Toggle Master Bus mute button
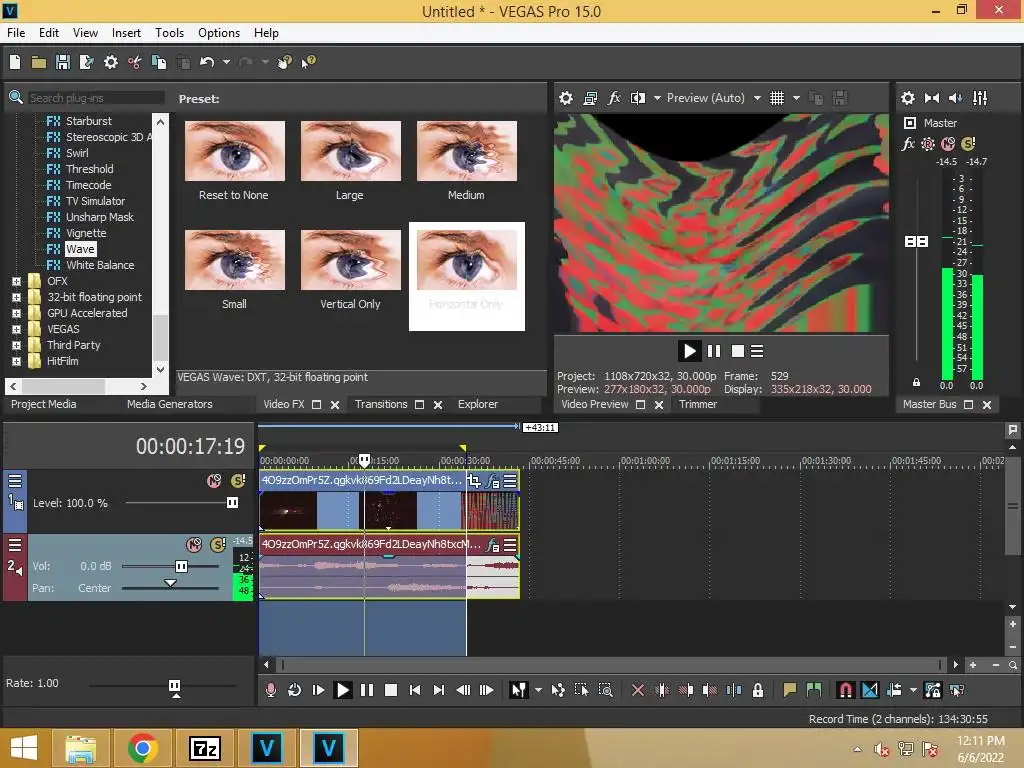 [x=948, y=144]
